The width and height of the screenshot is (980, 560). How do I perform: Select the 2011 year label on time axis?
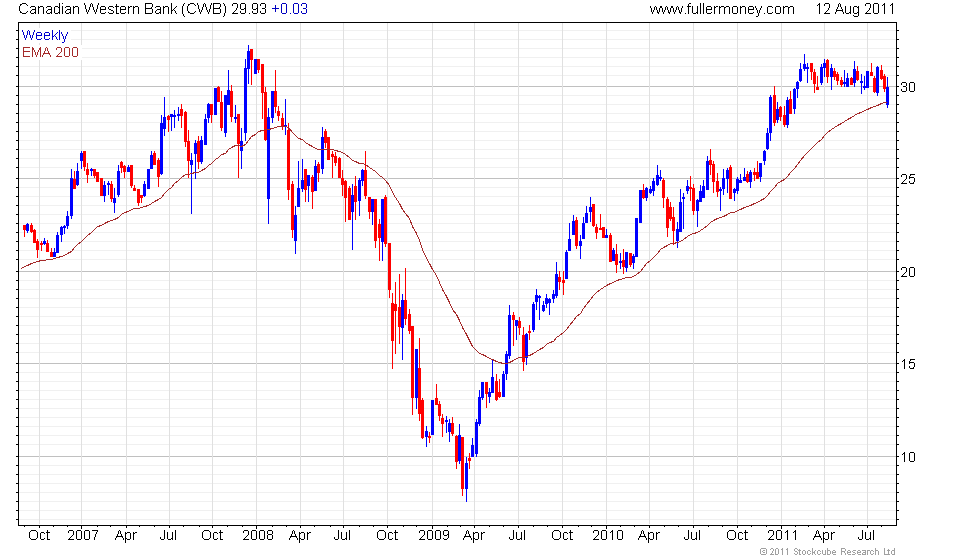click(782, 536)
